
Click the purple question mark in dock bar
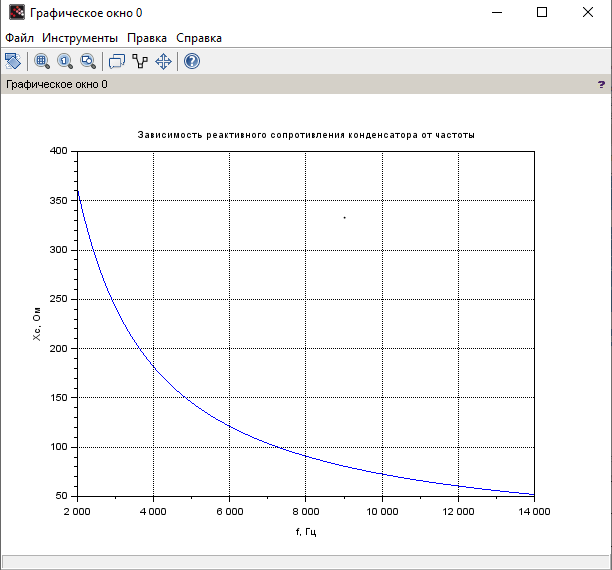pyautogui.click(x=601, y=84)
